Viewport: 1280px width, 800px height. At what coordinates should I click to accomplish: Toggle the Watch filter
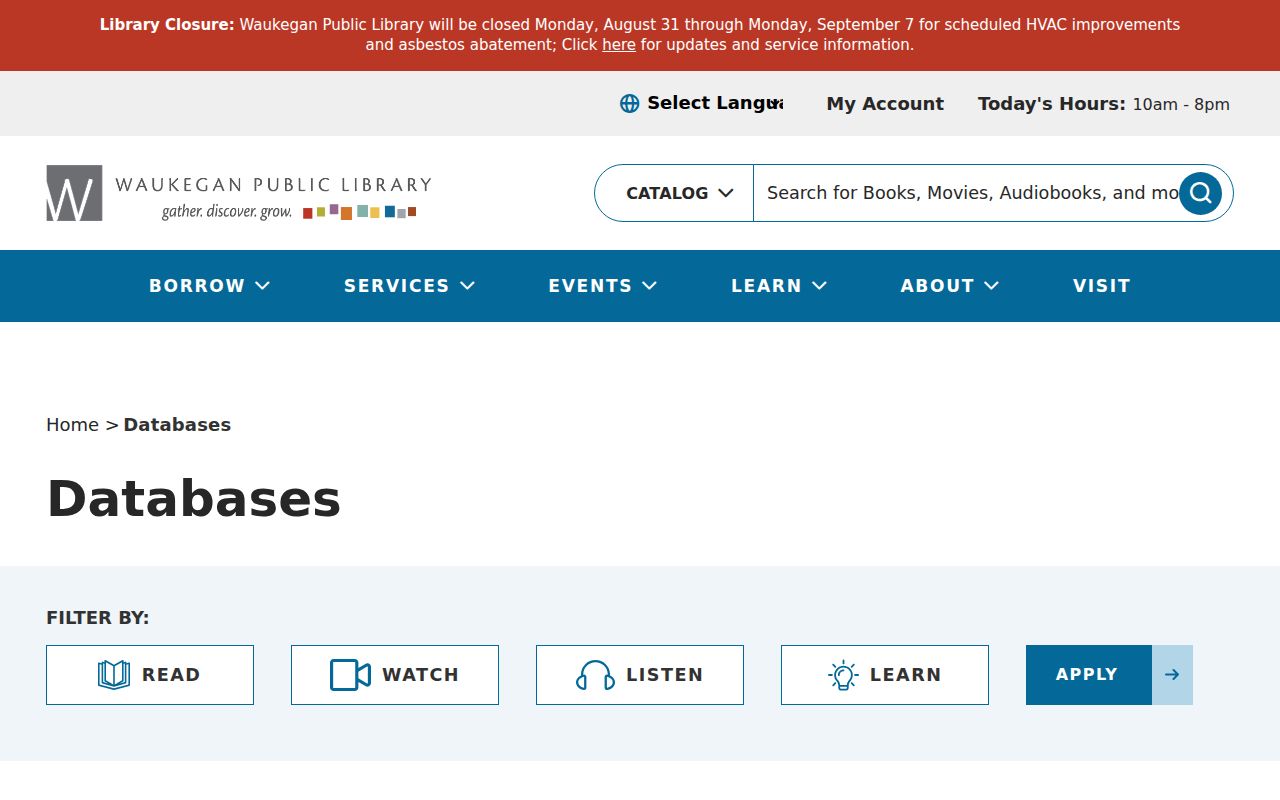(395, 675)
